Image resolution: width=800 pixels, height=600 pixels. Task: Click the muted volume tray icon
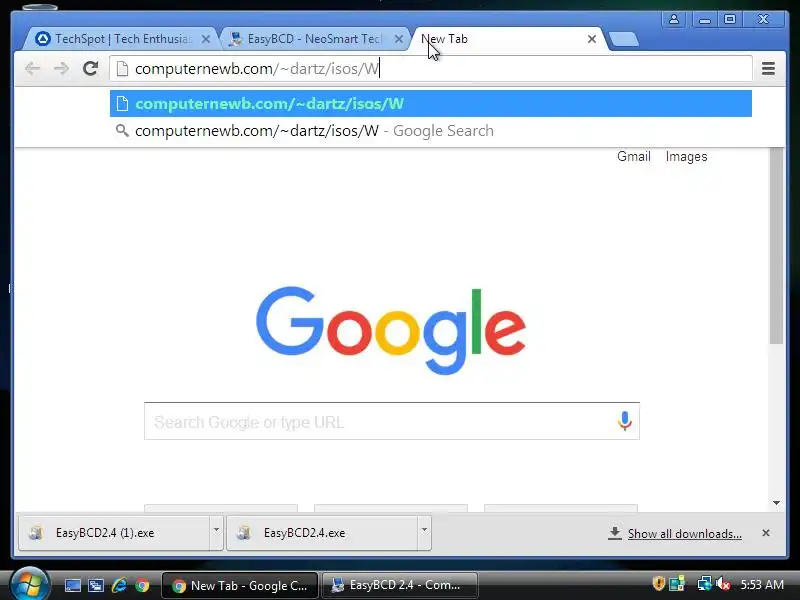point(723,584)
